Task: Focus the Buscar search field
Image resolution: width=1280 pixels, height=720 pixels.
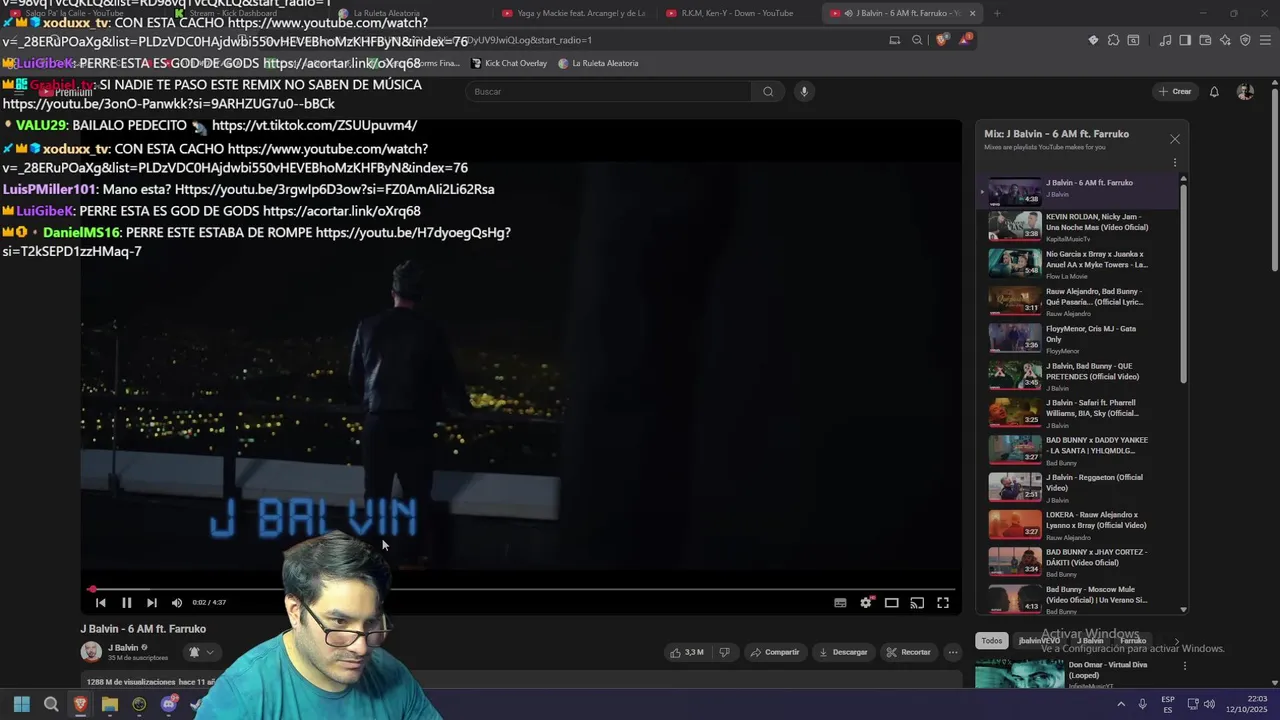Action: (x=608, y=91)
